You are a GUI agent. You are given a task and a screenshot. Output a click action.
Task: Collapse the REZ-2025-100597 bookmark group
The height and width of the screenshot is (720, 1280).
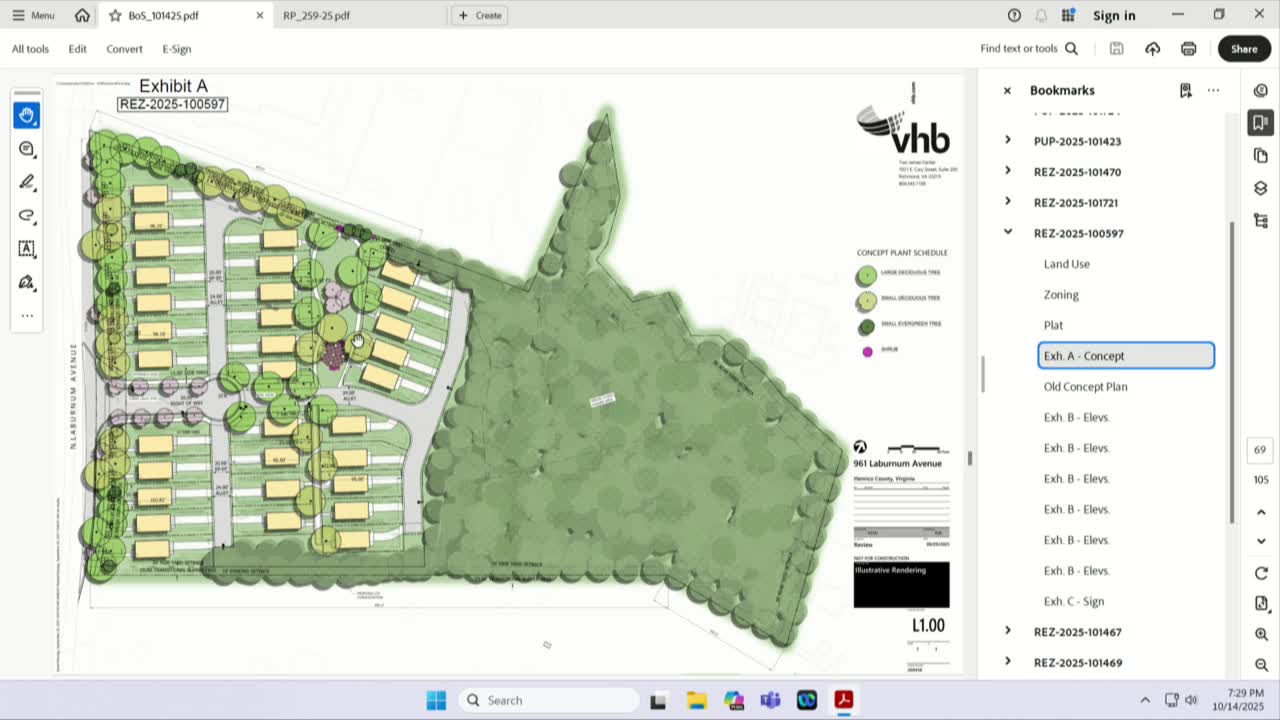[1007, 233]
